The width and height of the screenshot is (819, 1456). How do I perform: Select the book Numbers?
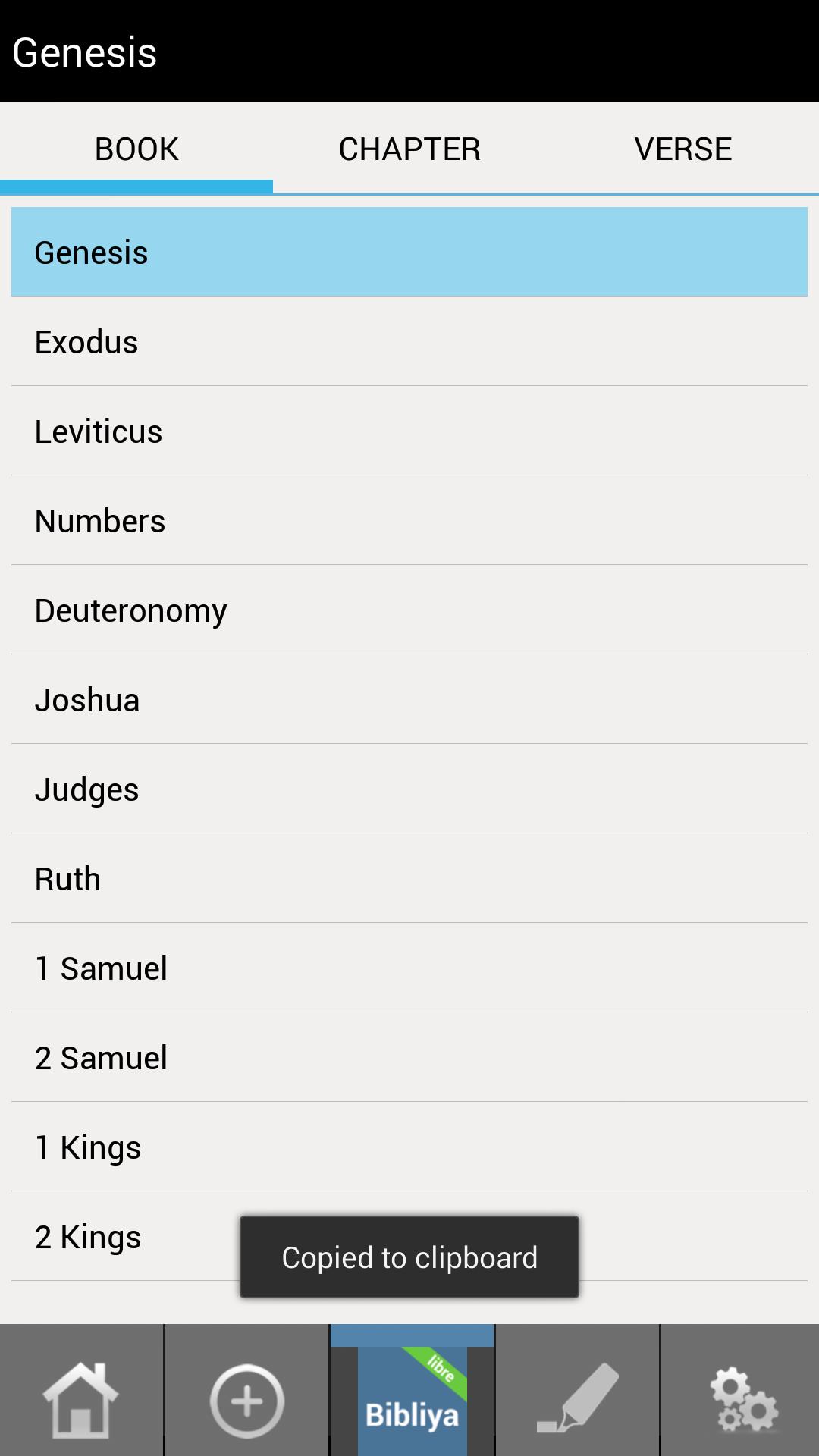(x=409, y=521)
